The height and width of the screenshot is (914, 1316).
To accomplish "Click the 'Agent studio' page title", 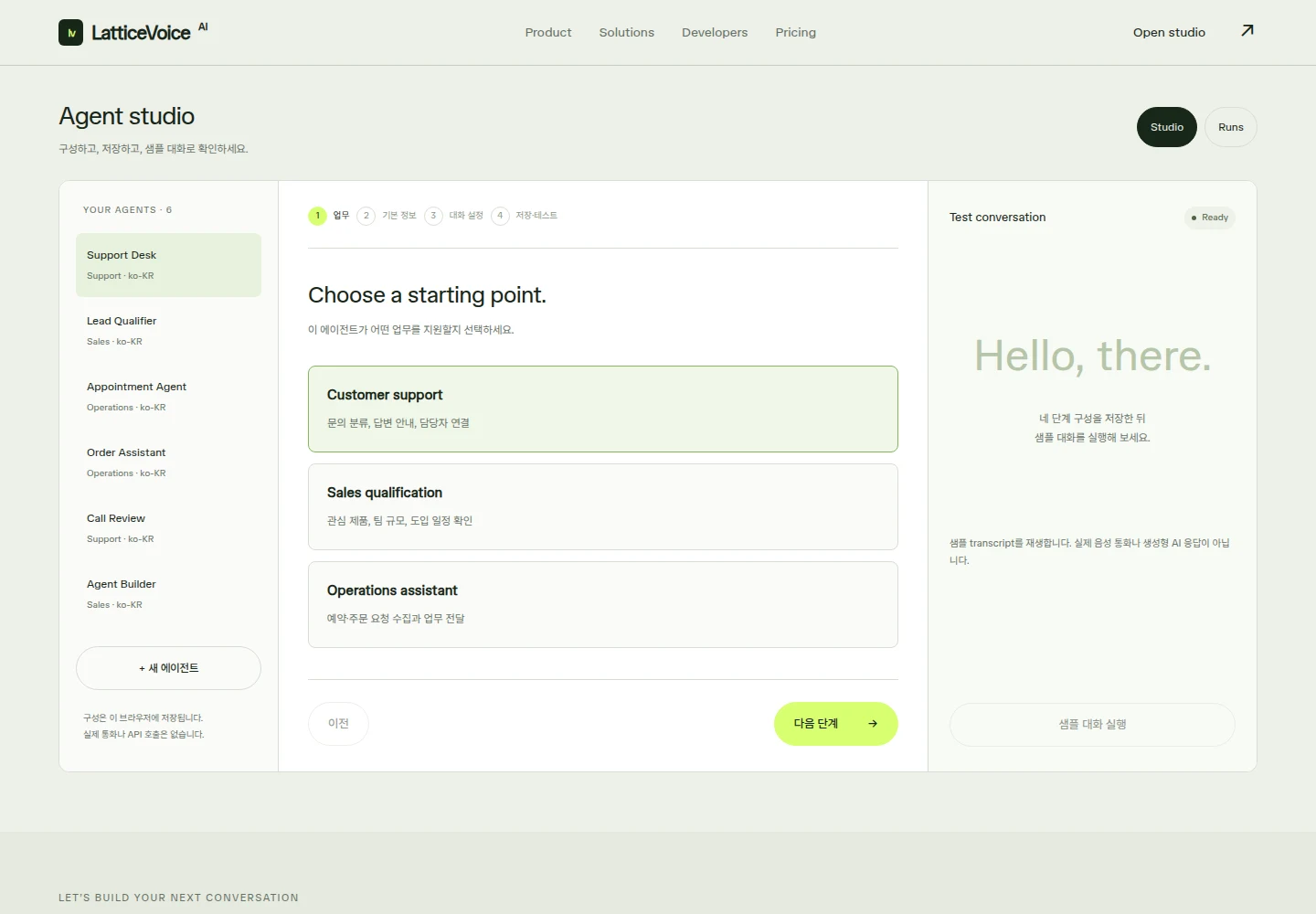I will pyautogui.click(x=127, y=116).
